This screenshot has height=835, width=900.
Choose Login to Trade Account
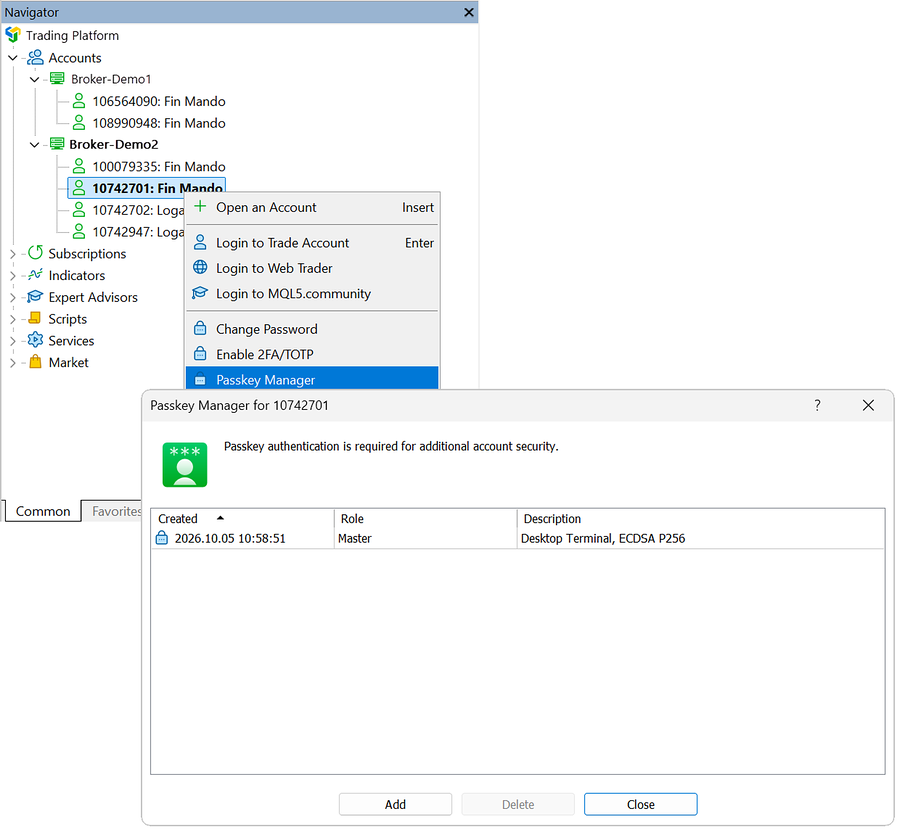coord(312,243)
